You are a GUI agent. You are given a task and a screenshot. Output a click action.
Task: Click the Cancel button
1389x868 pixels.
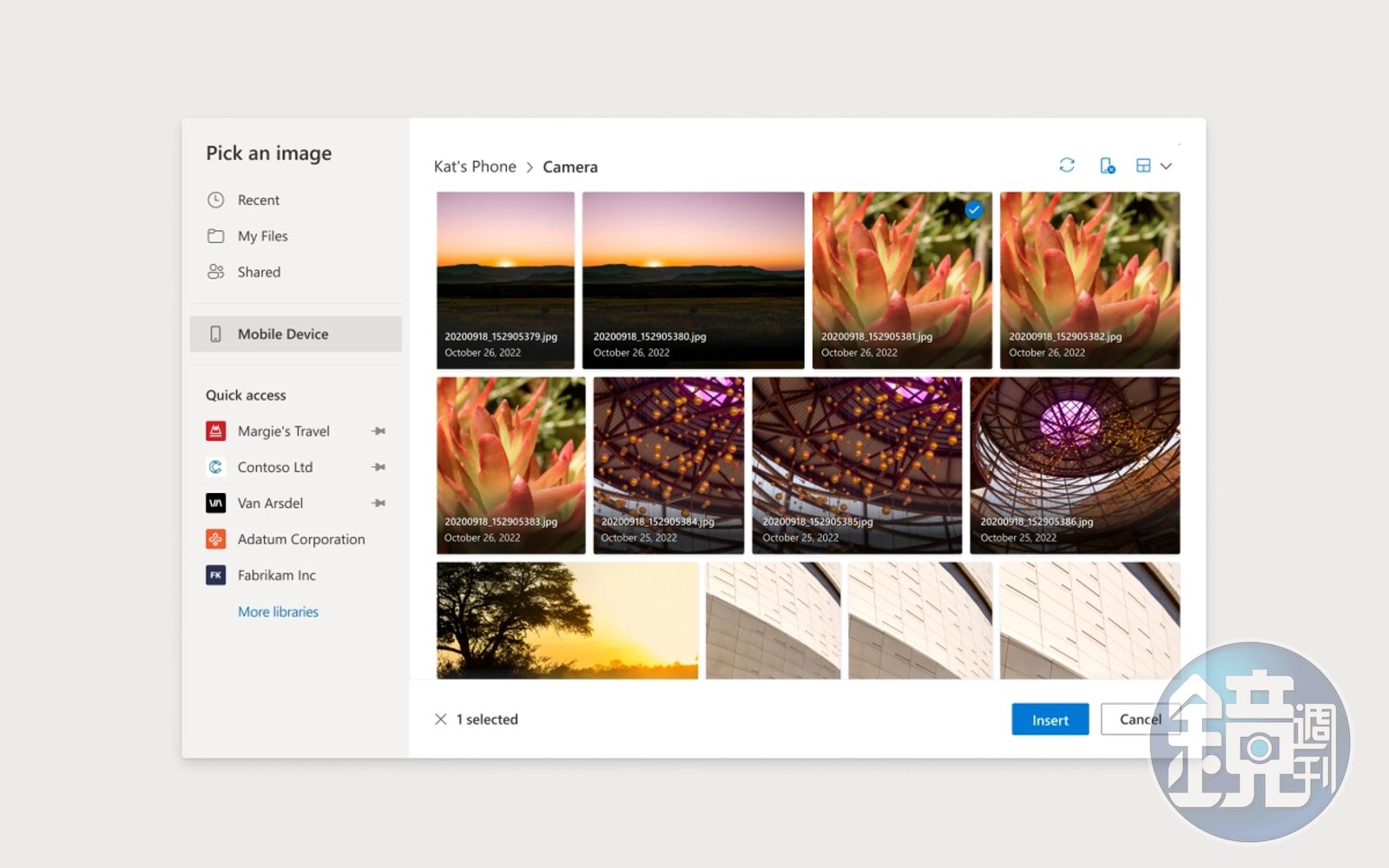1137,720
